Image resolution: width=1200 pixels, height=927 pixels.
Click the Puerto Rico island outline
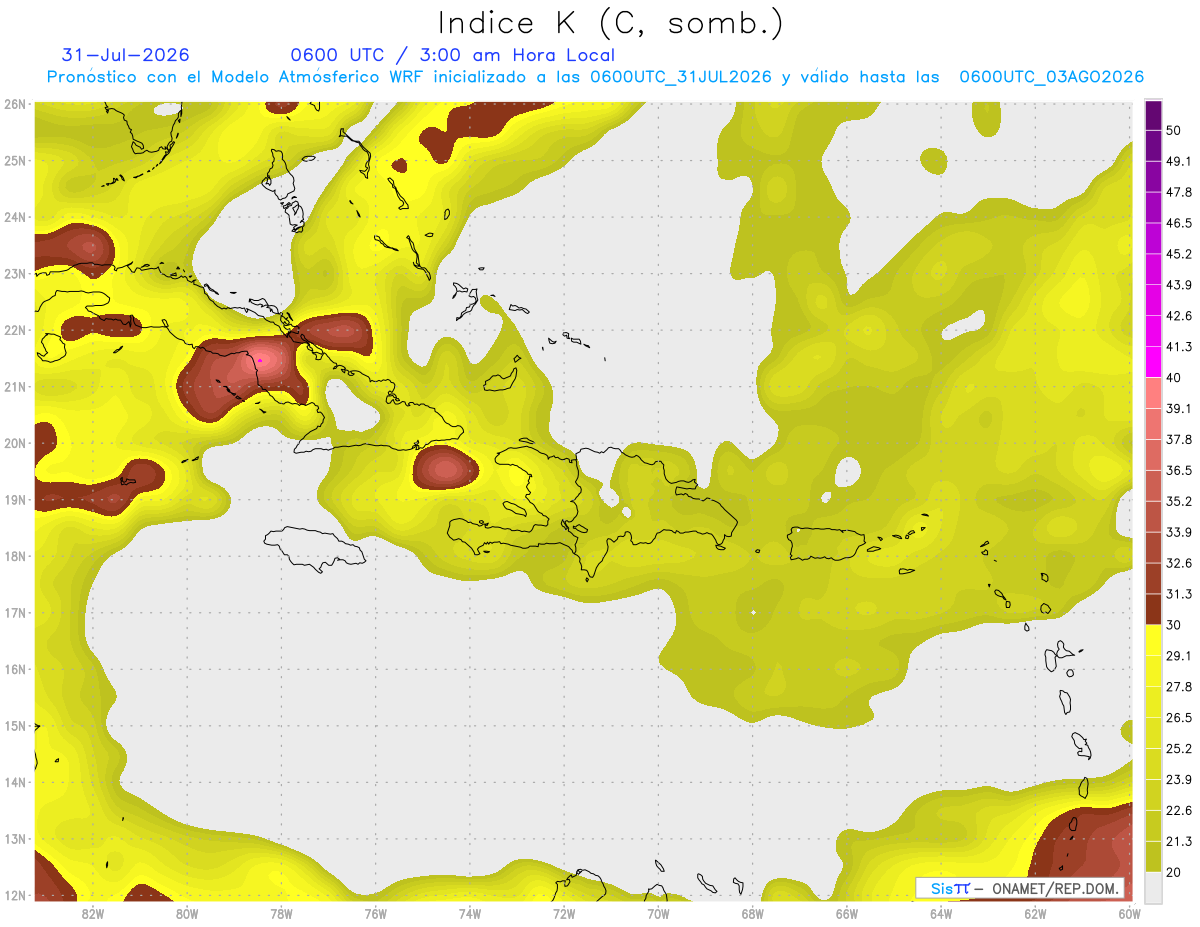(x=827, y=543)
